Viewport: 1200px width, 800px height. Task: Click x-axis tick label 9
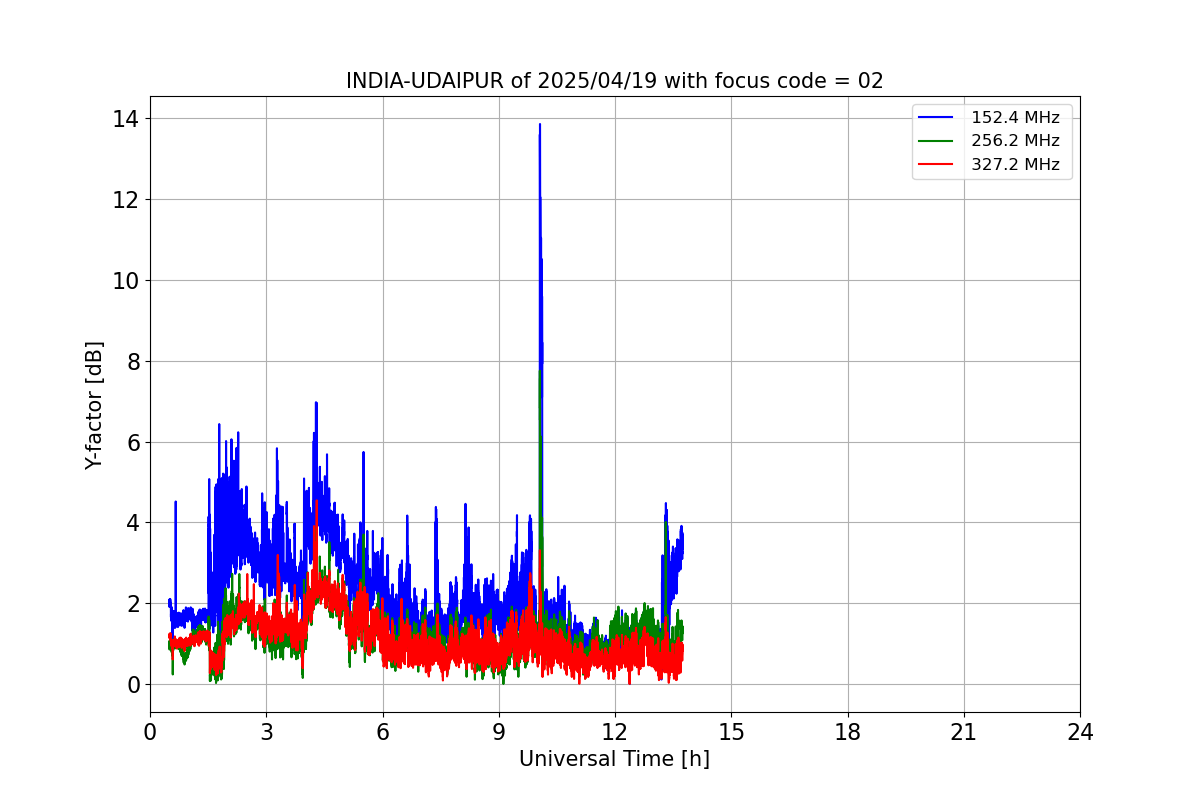[499, 732]
